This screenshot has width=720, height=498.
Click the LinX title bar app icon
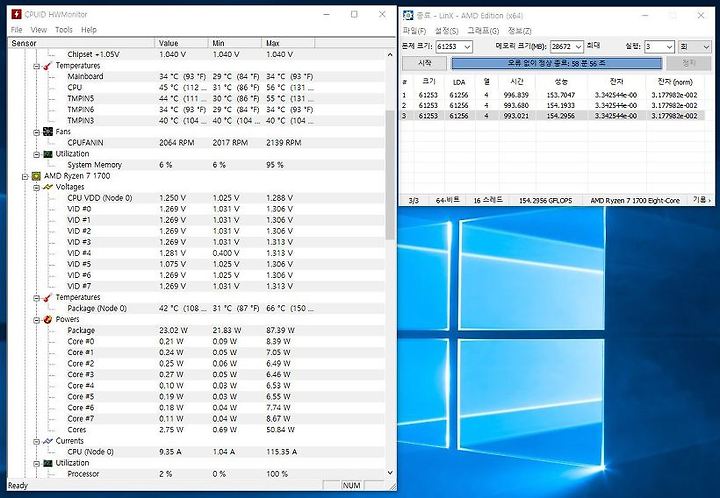pyautogui.click(x=408, y=16)
